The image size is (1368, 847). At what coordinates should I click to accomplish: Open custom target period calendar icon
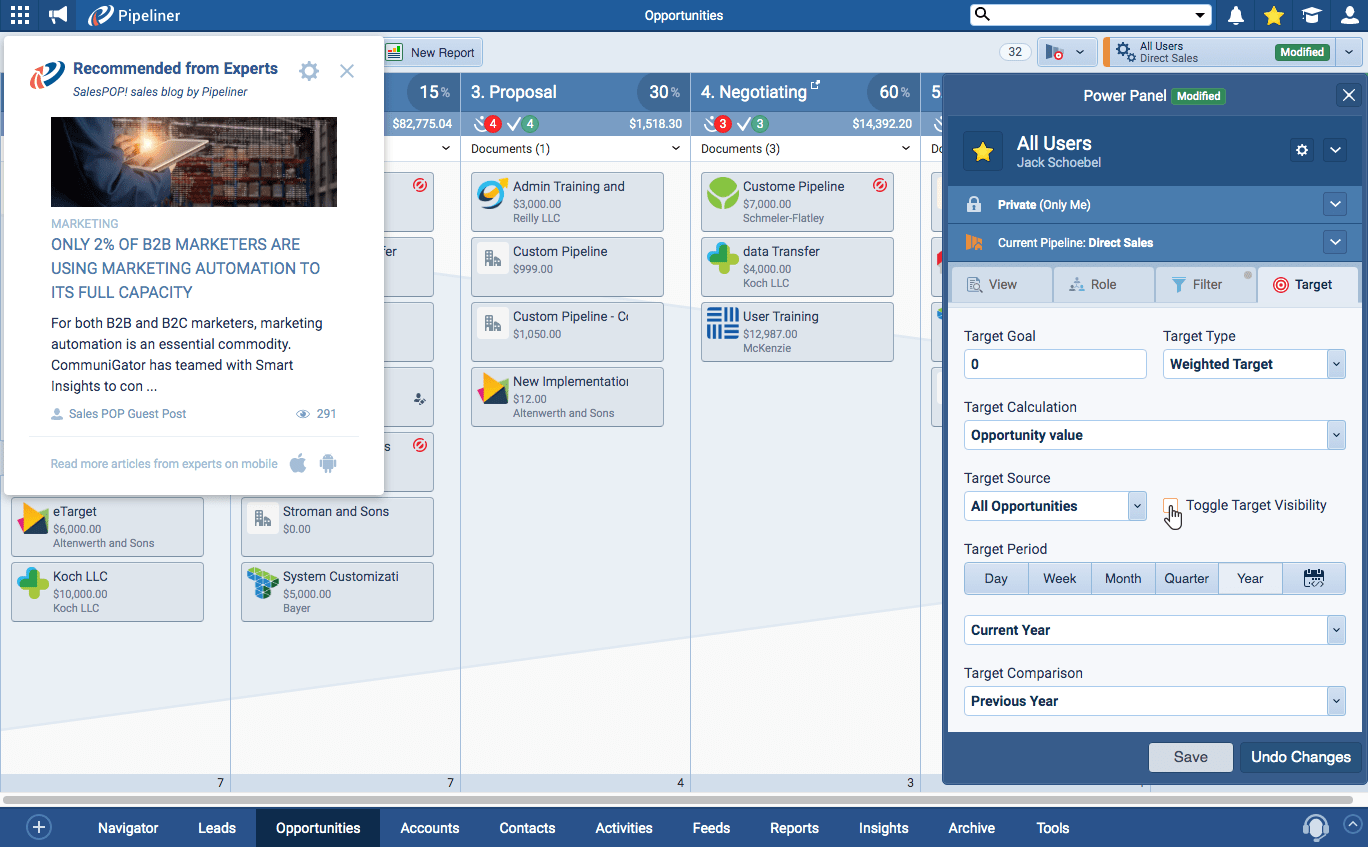[1314, 578]
